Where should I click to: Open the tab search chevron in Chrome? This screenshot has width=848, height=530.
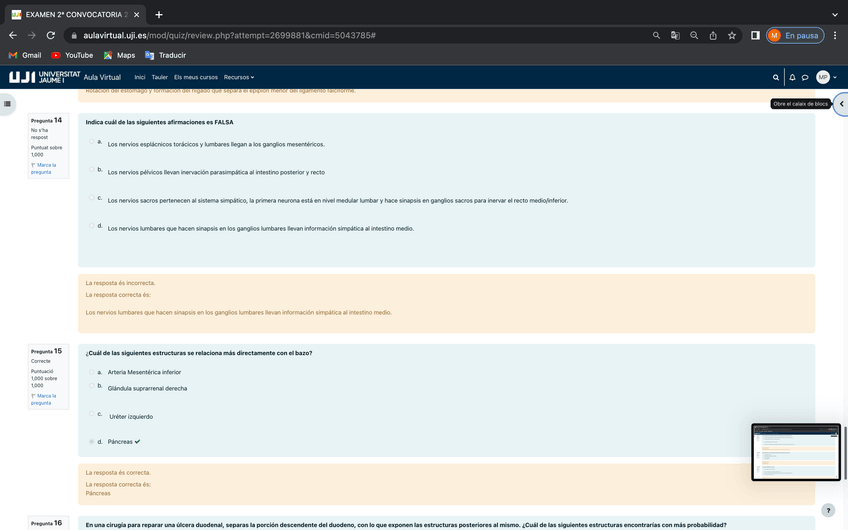(835, 14)
